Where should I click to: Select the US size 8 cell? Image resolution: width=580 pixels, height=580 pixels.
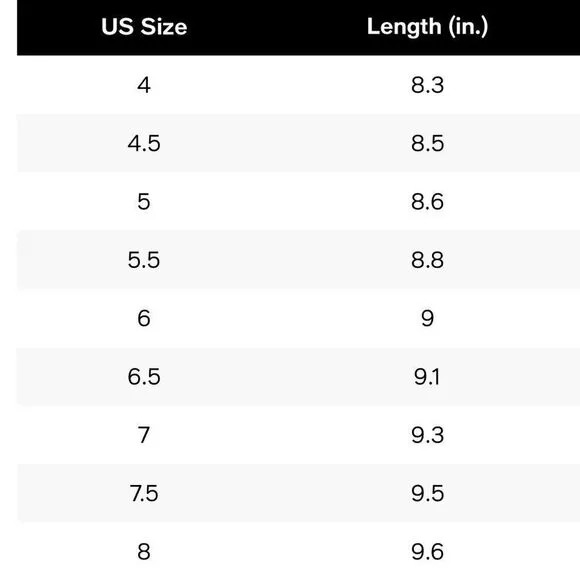click(144, 552)
